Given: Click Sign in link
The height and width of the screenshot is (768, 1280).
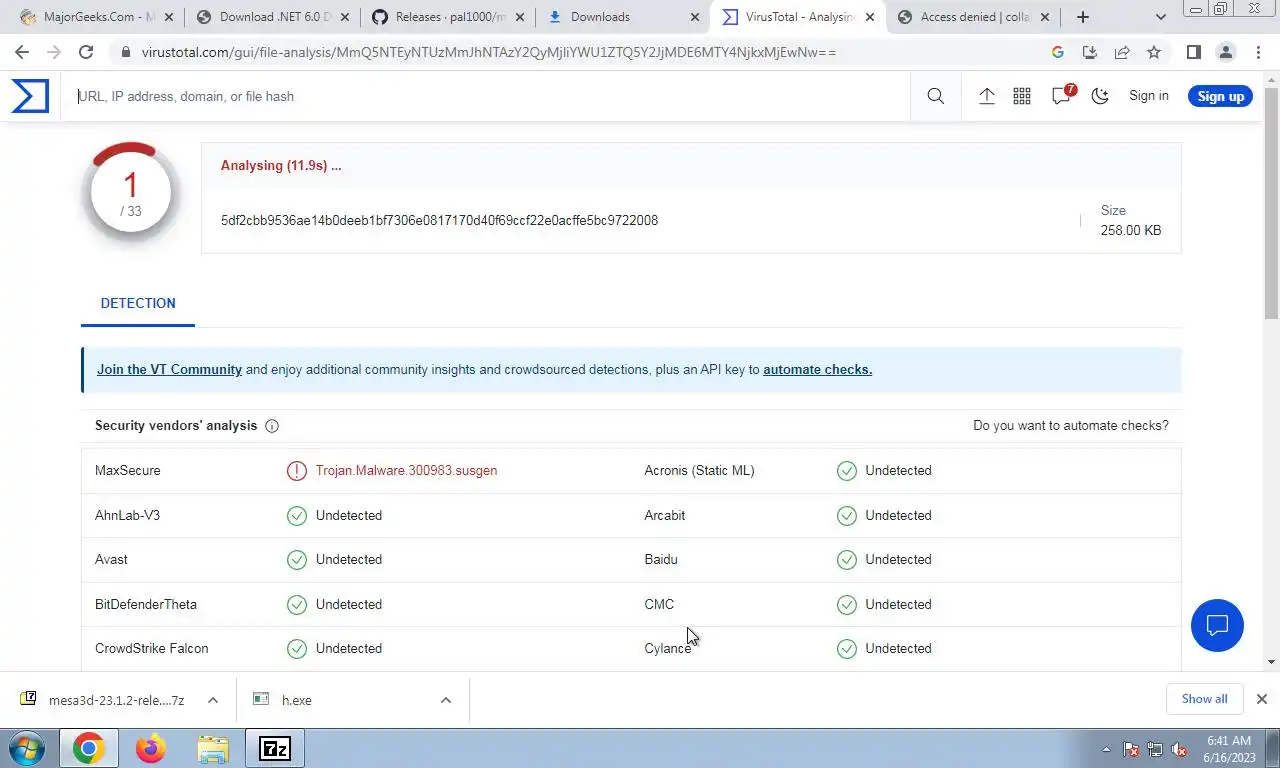Looking at the screenshot, I should click(x=1148, y=96).
